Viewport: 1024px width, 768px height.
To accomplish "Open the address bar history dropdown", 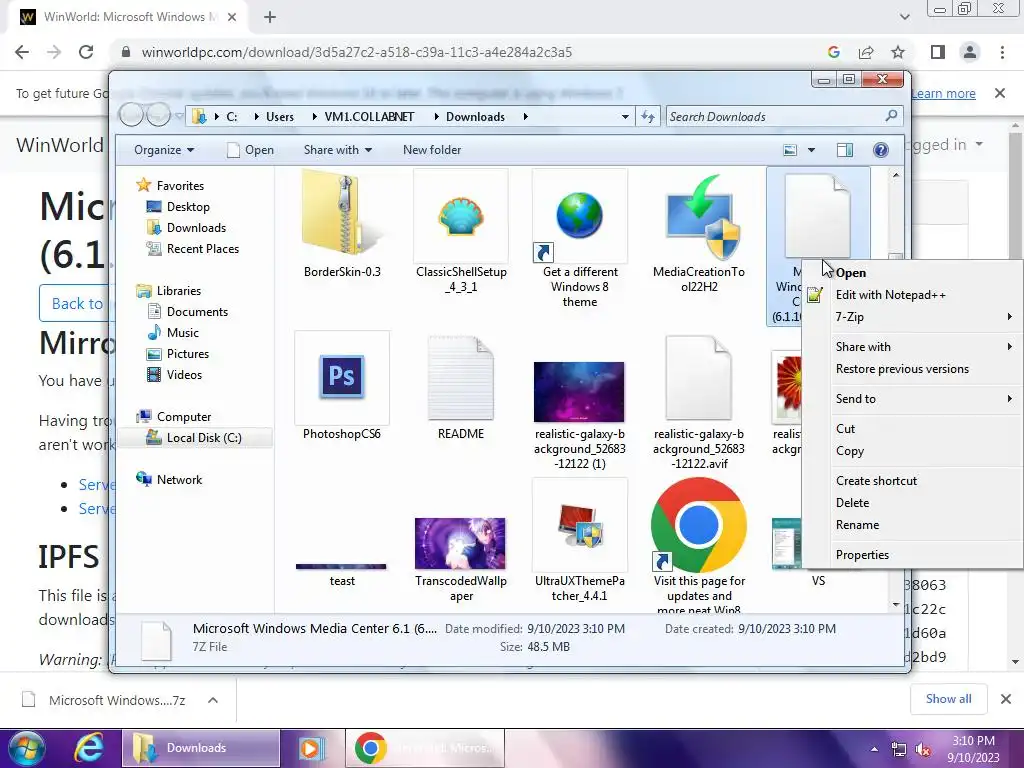I will (x=625, y=117).
